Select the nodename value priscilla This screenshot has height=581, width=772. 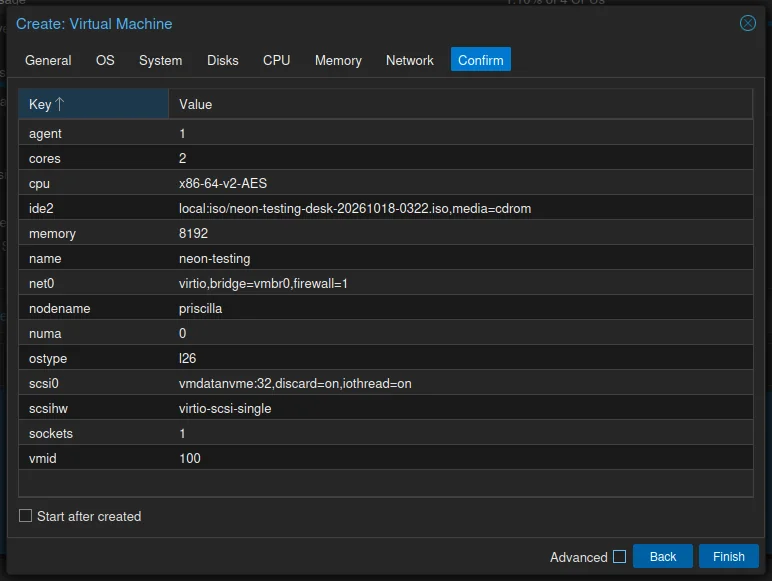pos(200,308)
